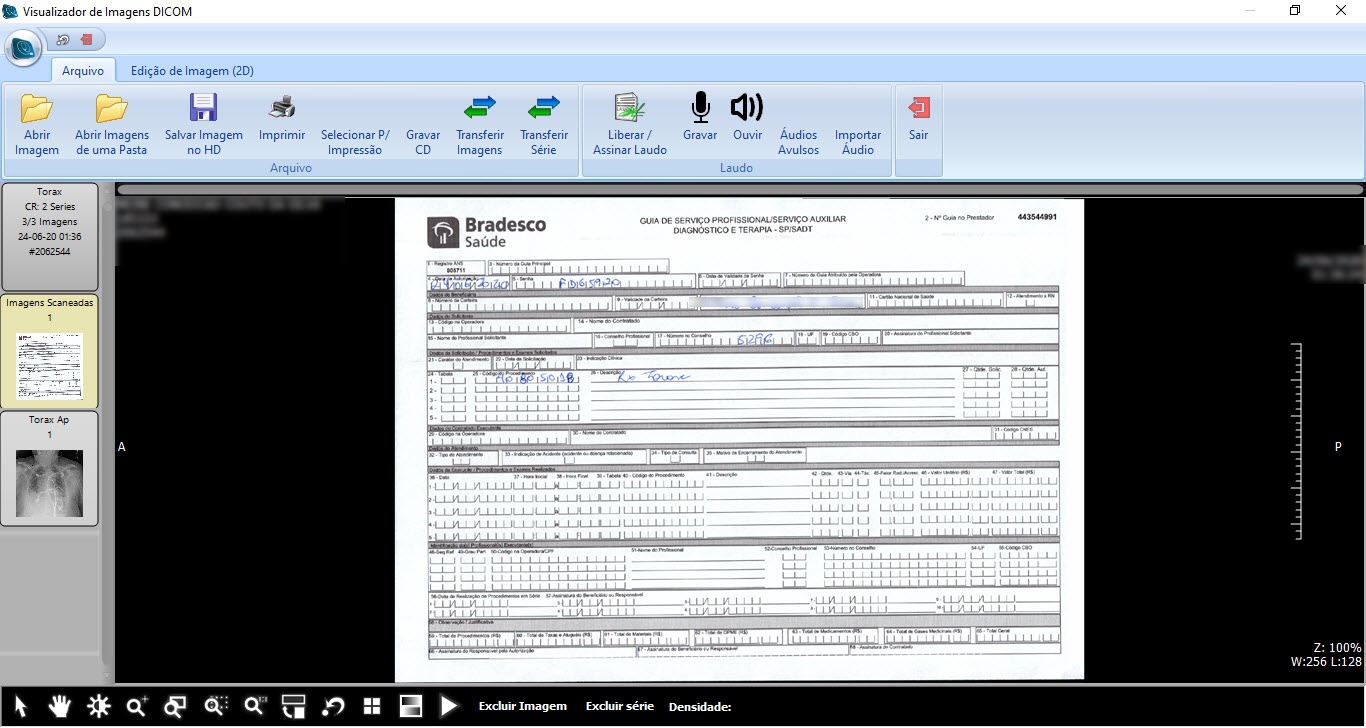This screenshot has height=728, width=1366.
Task: Click the Abrir Imagem folder icon
Action: click(37, 108)
